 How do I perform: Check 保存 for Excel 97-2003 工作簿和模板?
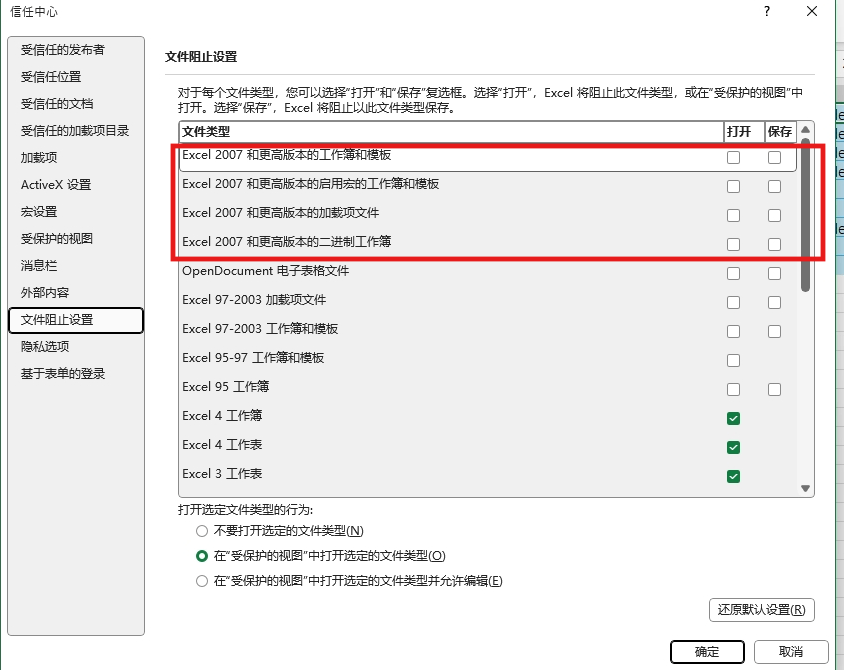[x=774, y=332]
